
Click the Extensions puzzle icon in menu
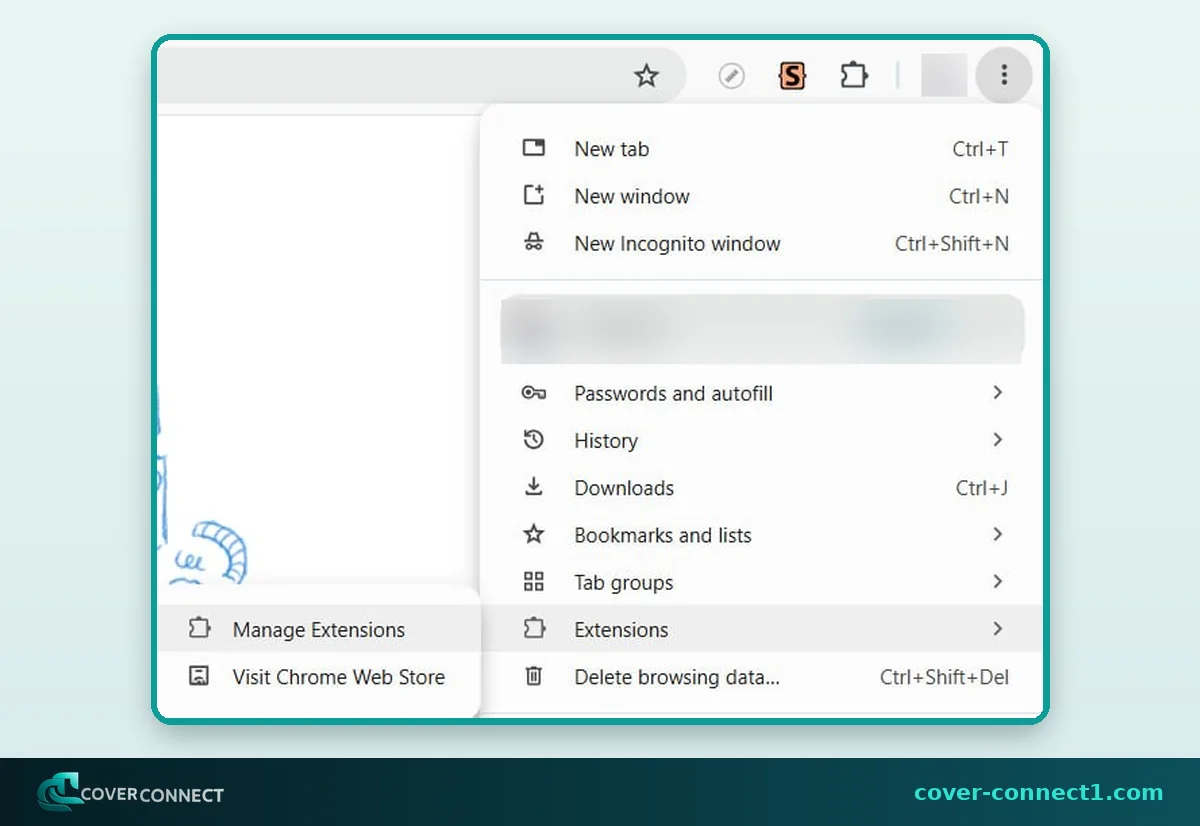(534, 629)
